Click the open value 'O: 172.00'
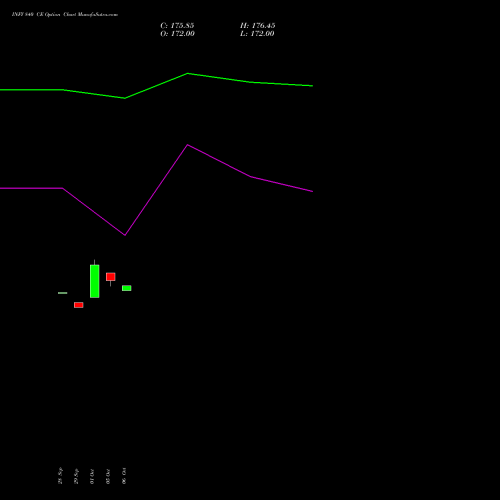This screenshot has height=500, width=500. click(x=177, y=34)
